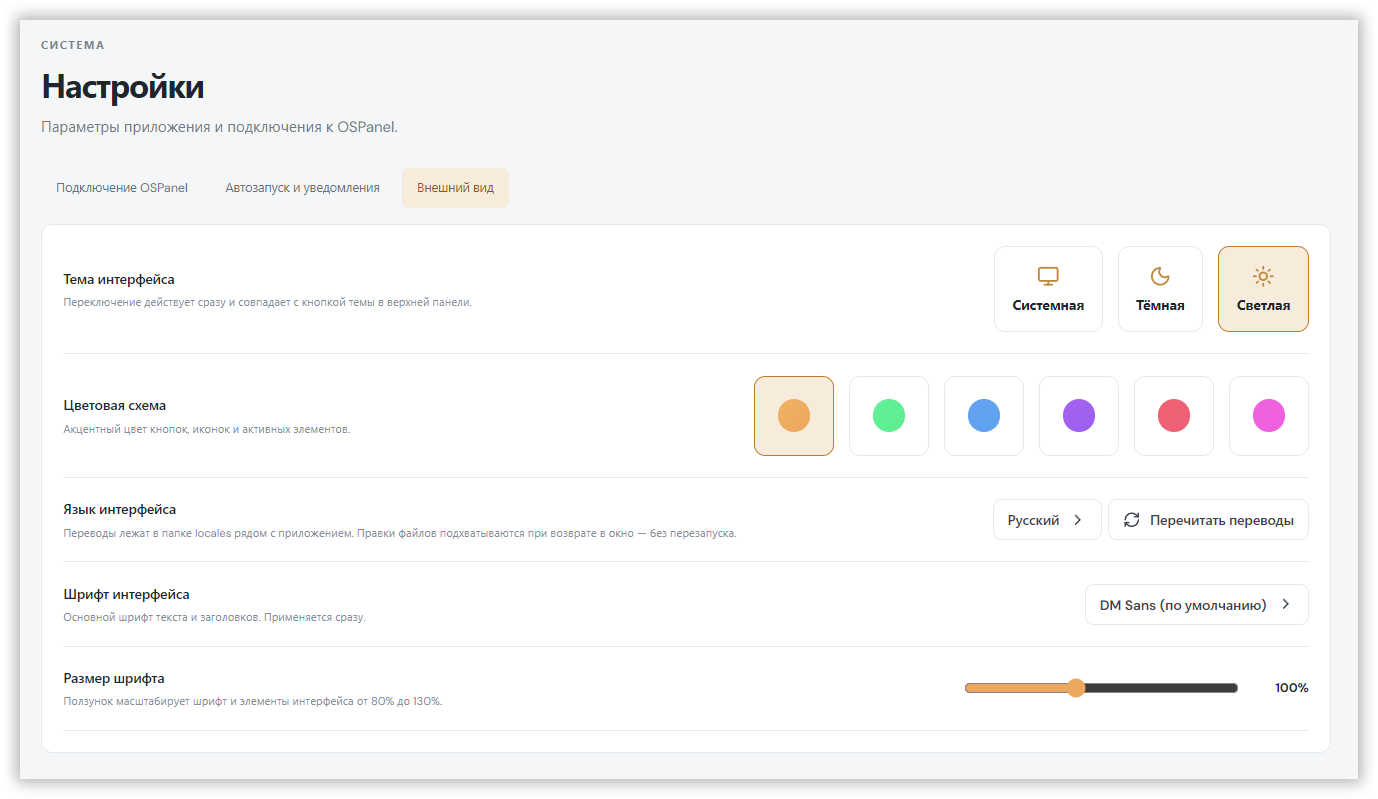Click the Настройки page heading
This screenshot has width=1378, height=799.
coord(123,87)
